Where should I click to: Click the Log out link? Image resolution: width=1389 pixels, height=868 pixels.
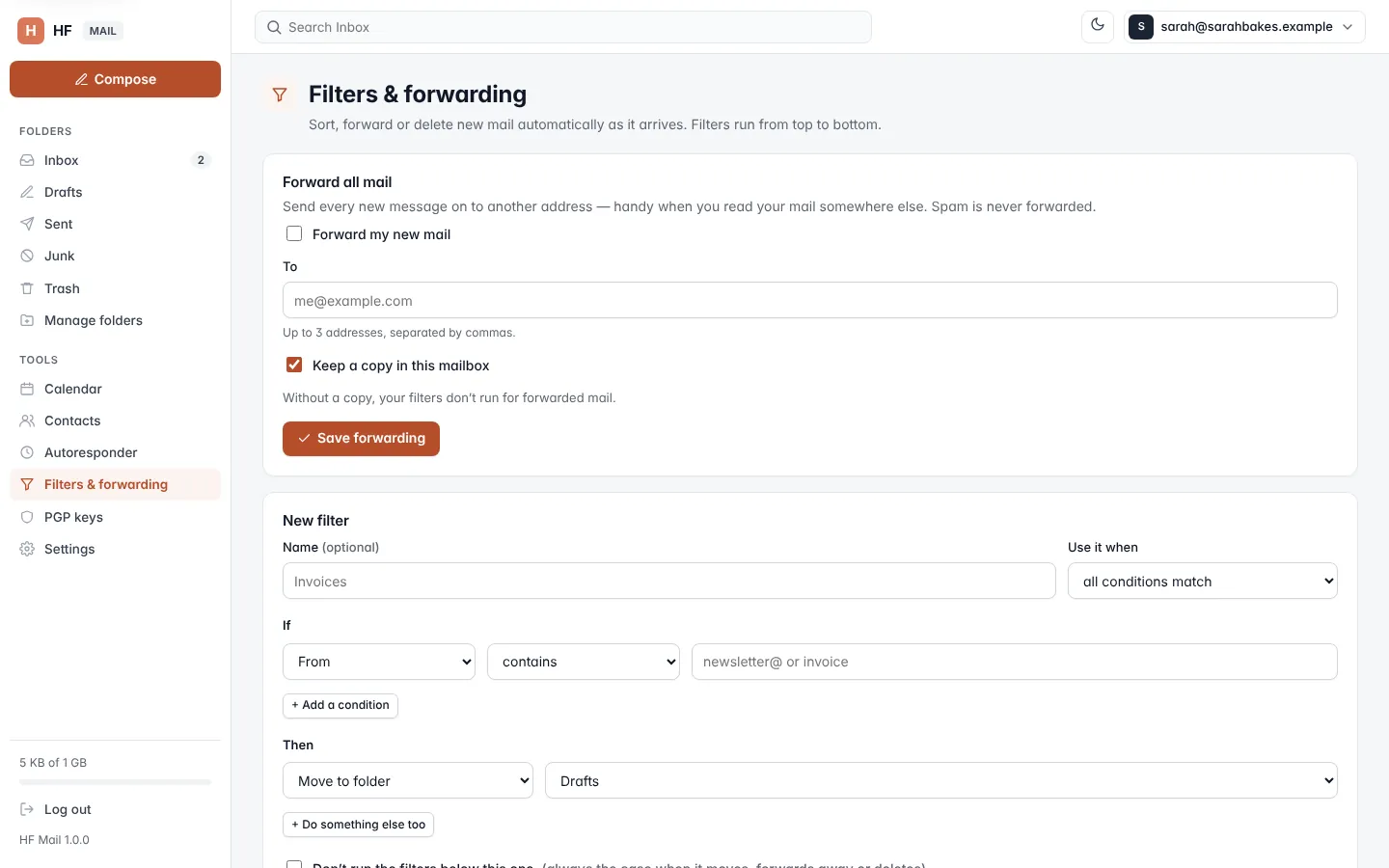click(x=115, y=809)
